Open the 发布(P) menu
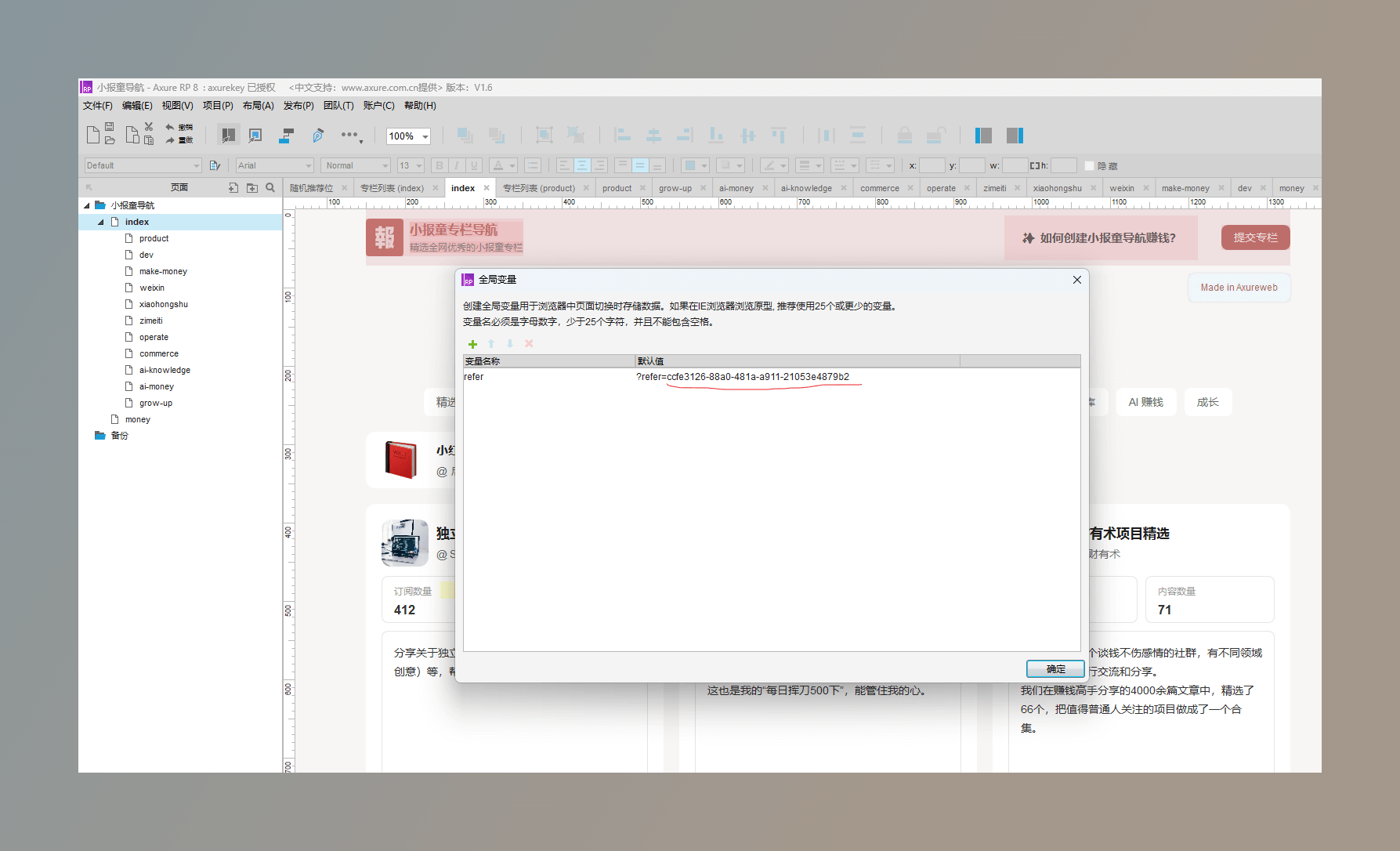This screenshot has height=851, width=1400. (298, 106)
